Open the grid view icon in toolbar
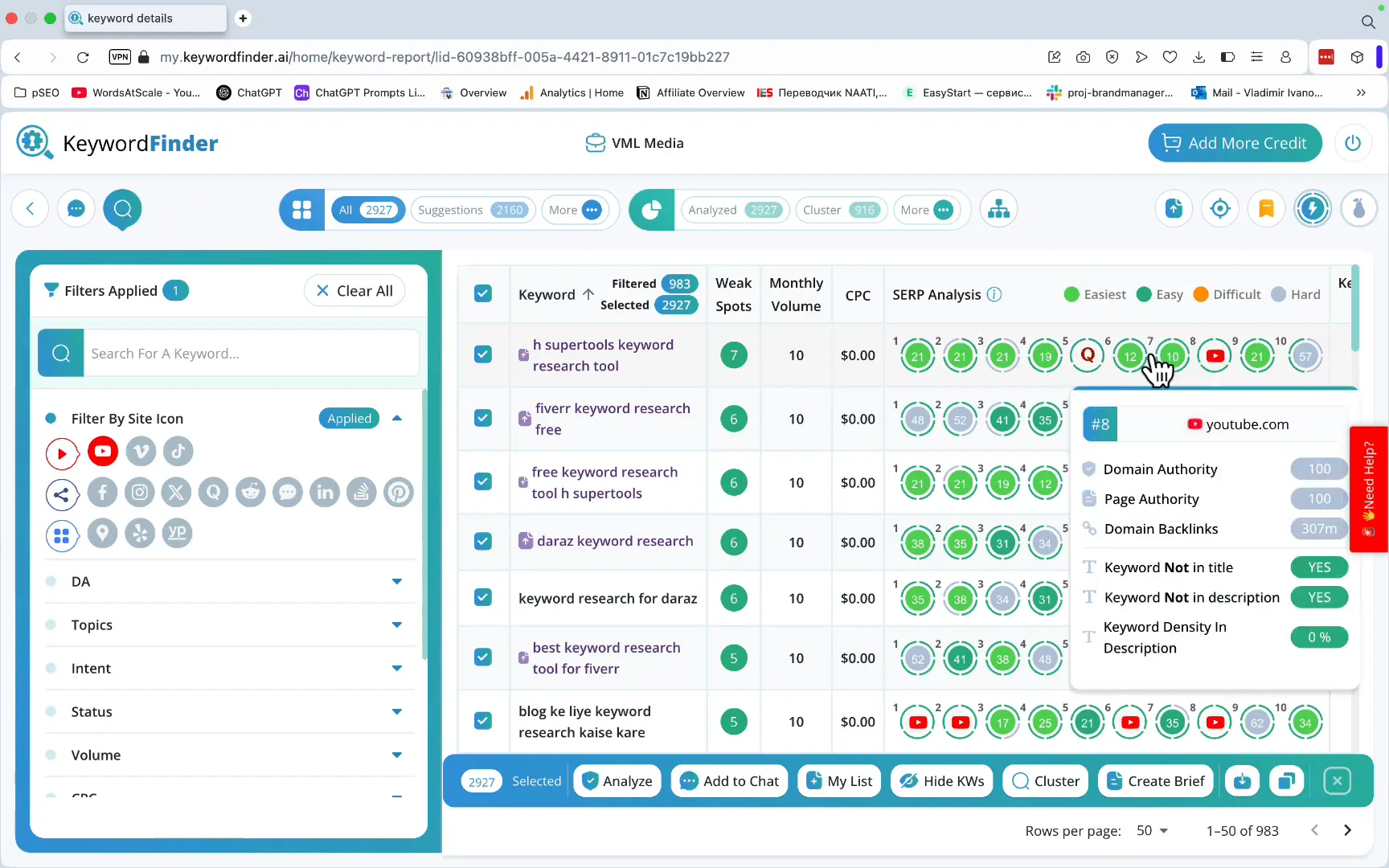The width and height of the screenshot is (1389, 868). pyautogui.click(x=302, y=210)
